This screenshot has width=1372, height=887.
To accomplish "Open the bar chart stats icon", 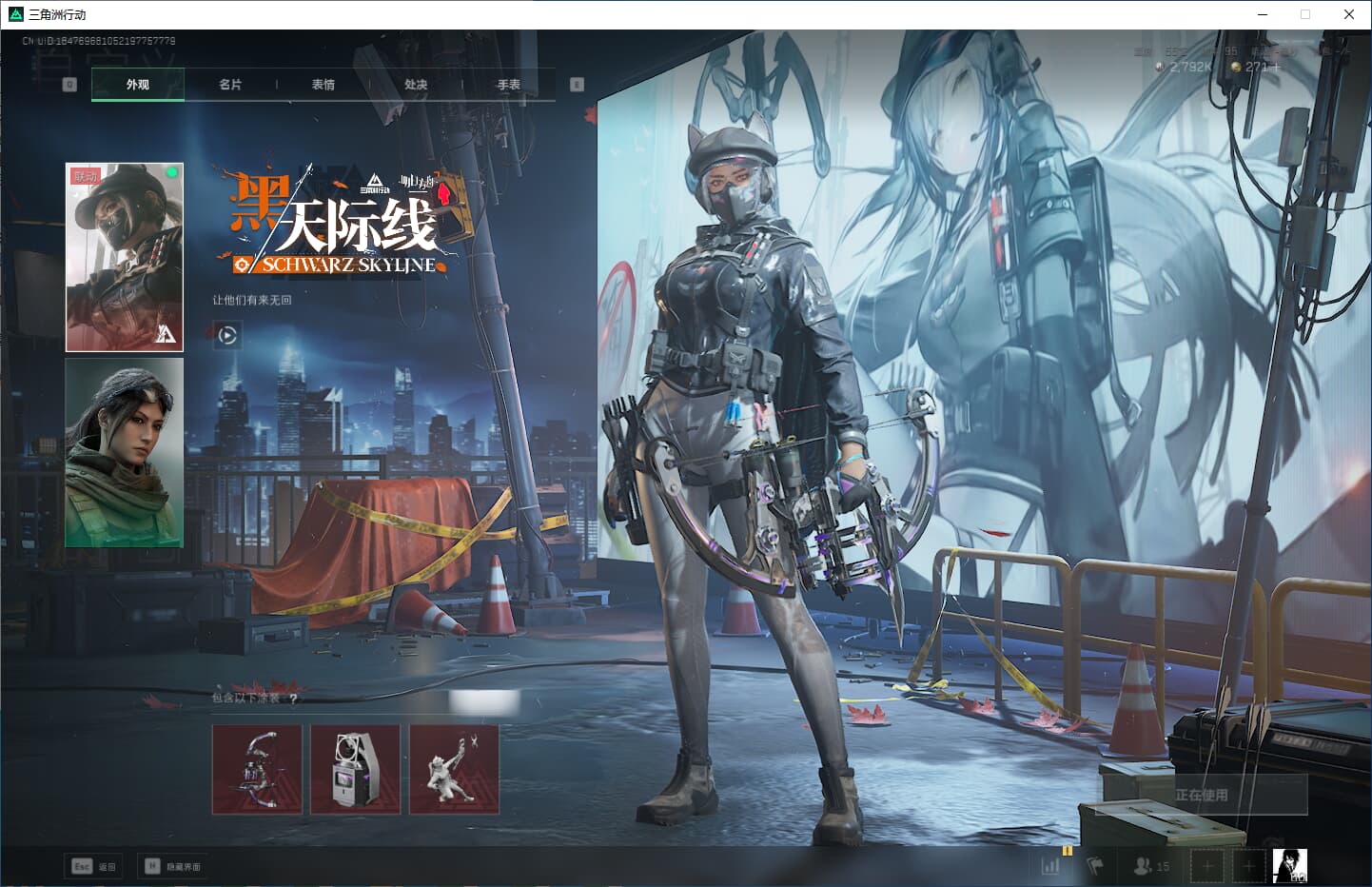I will pyautogui.click(x=1050, y=866).
